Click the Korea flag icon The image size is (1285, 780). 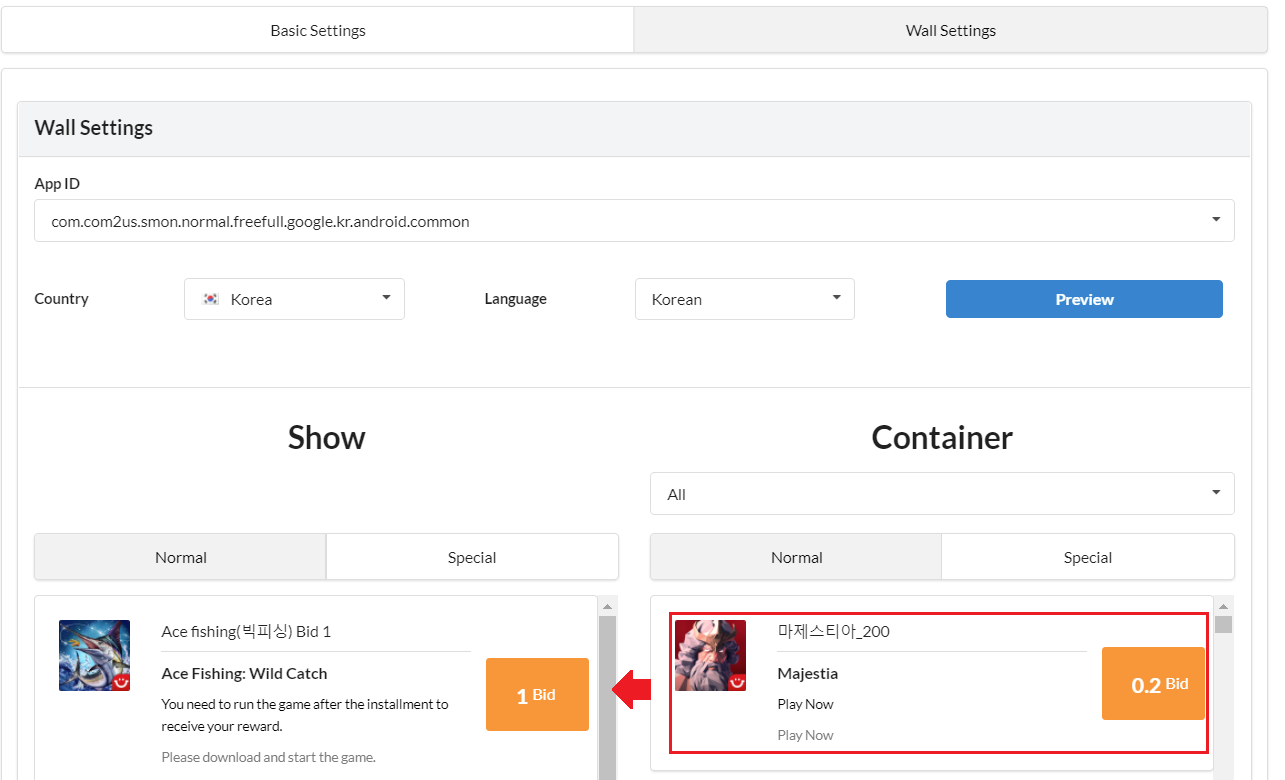click(x=211, y=299)
